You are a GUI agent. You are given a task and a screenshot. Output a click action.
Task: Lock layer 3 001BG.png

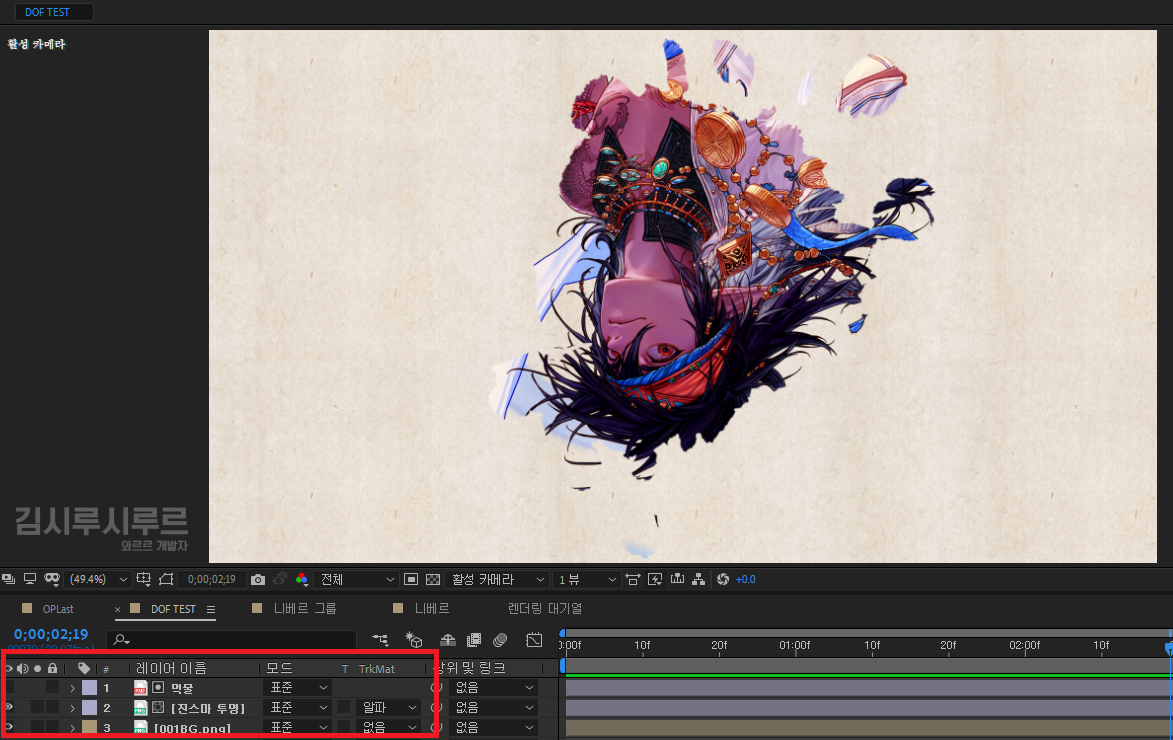52,727
